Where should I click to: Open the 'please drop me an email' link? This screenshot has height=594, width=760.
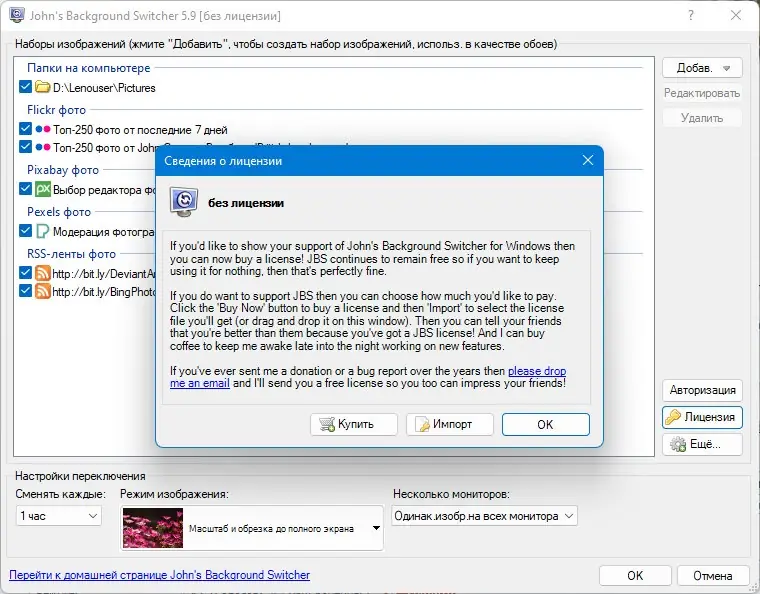(537, 371)
